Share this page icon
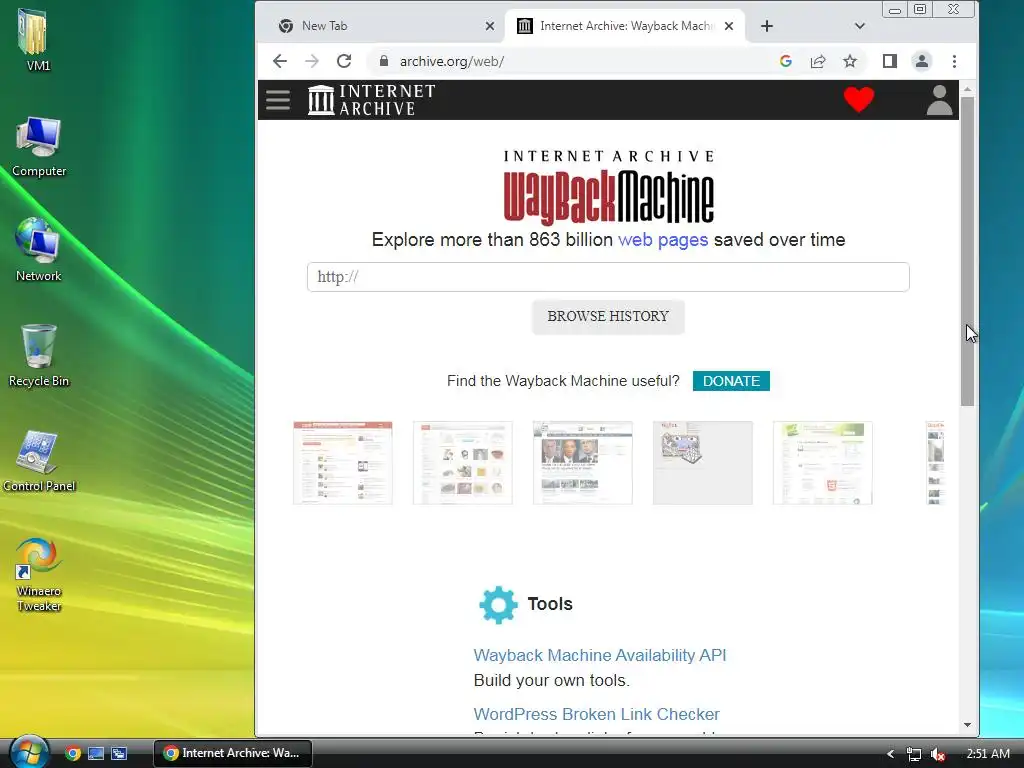Viewport: 1024px width, 768px height. click(x=818, y=61)
